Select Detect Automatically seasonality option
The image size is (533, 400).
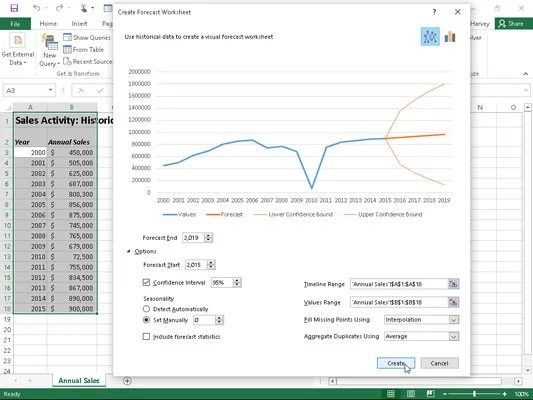tap(146, 309)
